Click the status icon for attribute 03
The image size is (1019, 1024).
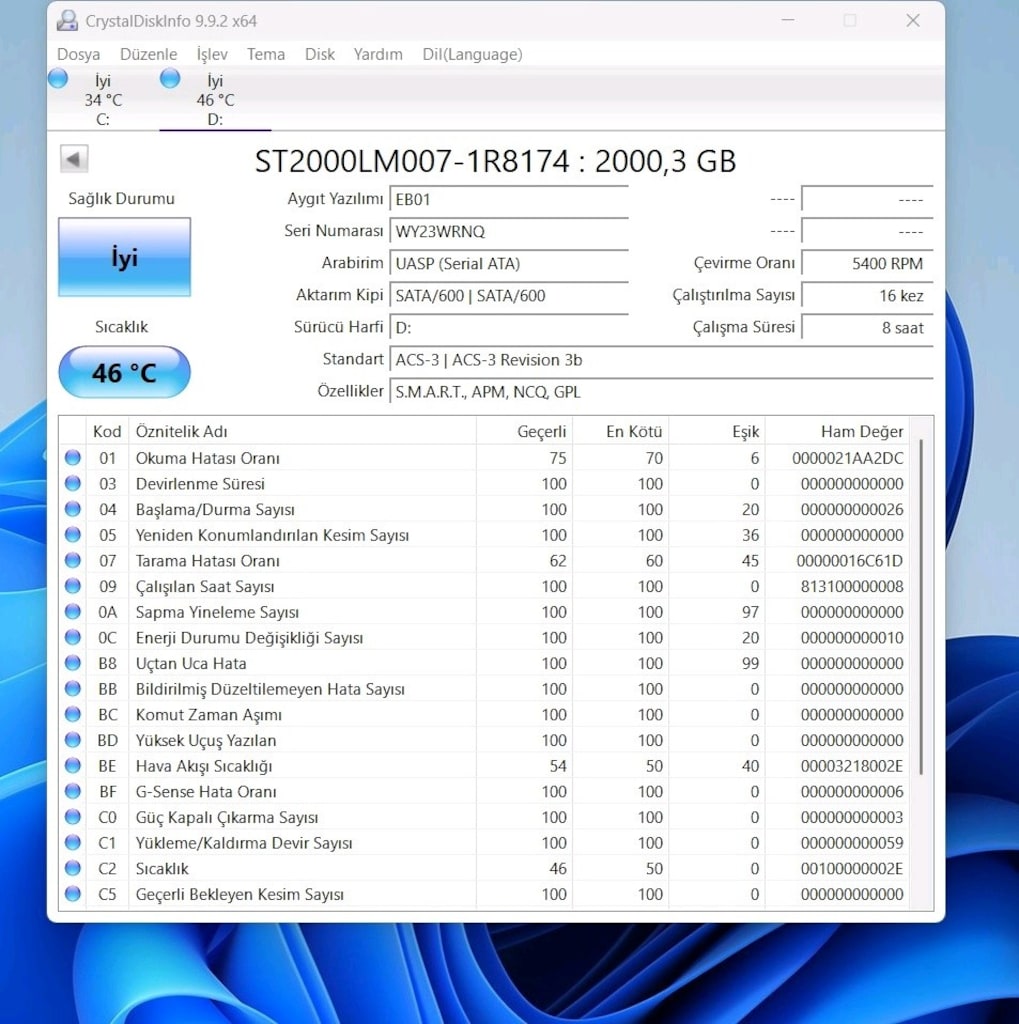[x=73, y=483]
